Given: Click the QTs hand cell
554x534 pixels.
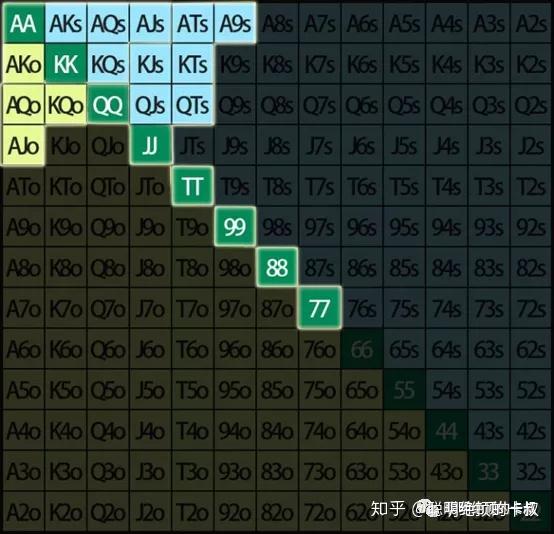Looking at the screenshot, I should tap(193, 105).
